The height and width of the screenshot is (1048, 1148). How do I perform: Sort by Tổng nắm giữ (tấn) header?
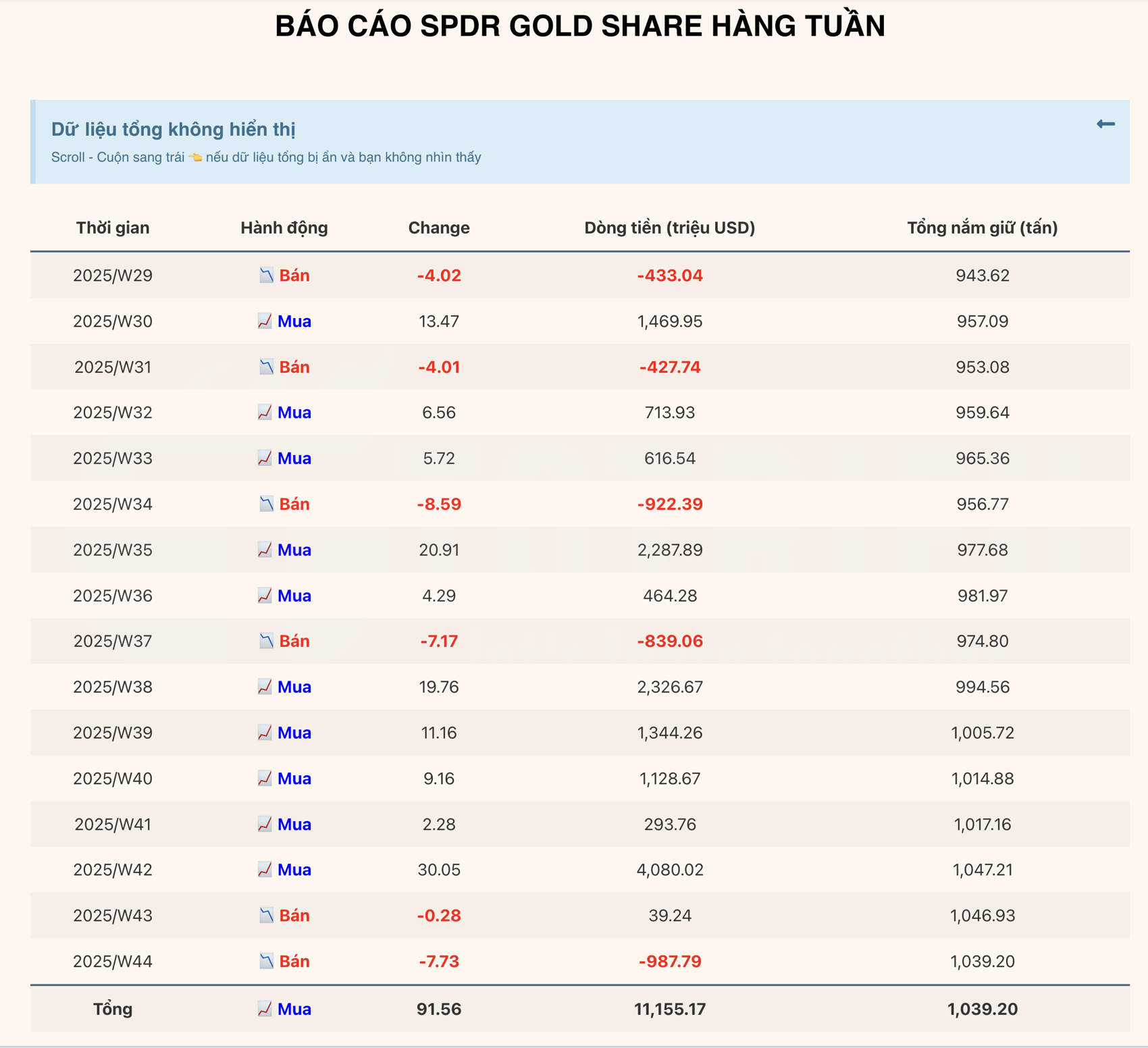983,228
